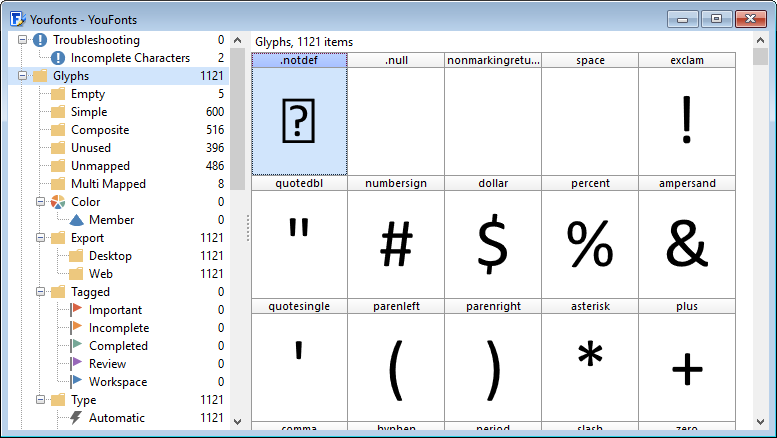Screen dimensions: 777x438
Task: Select the plus glyph cell
Action: pyautogui.click(x=687, y=367)
